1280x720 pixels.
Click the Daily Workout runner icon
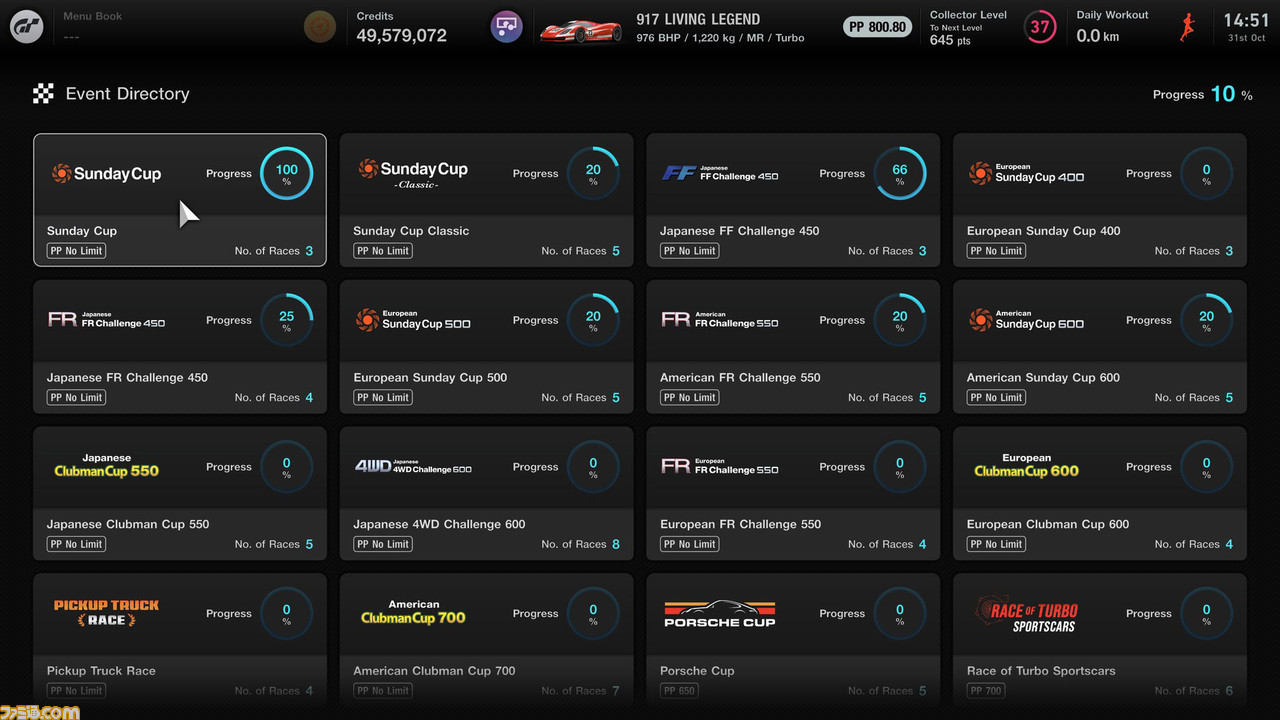[x=1188, y=28]
